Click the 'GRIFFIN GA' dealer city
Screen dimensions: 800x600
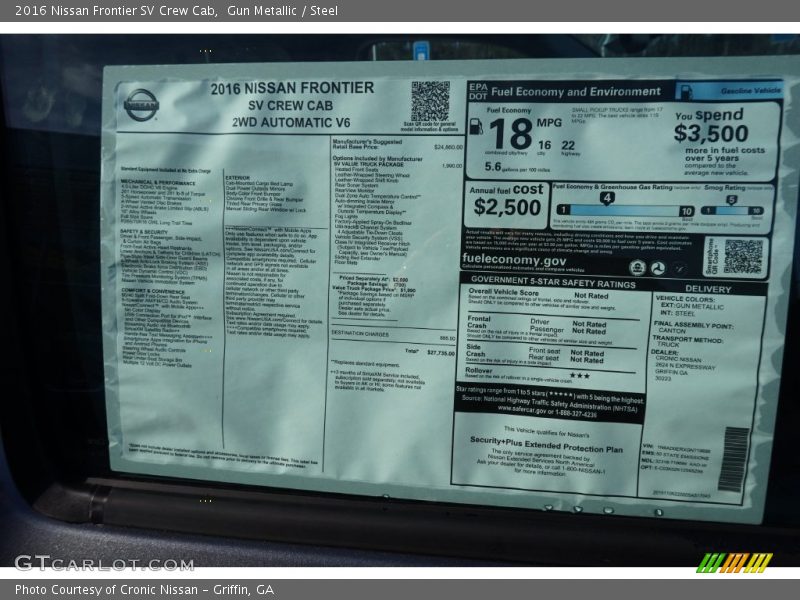point(671,372)
